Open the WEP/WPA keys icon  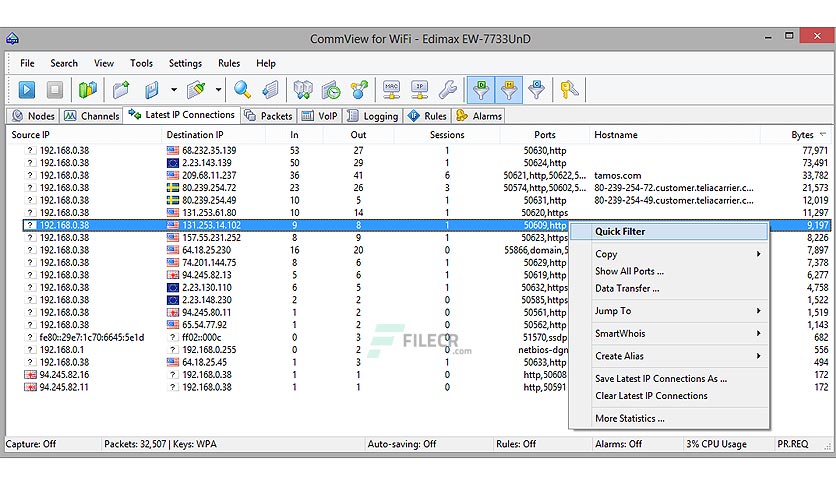(x=569, y=90)
